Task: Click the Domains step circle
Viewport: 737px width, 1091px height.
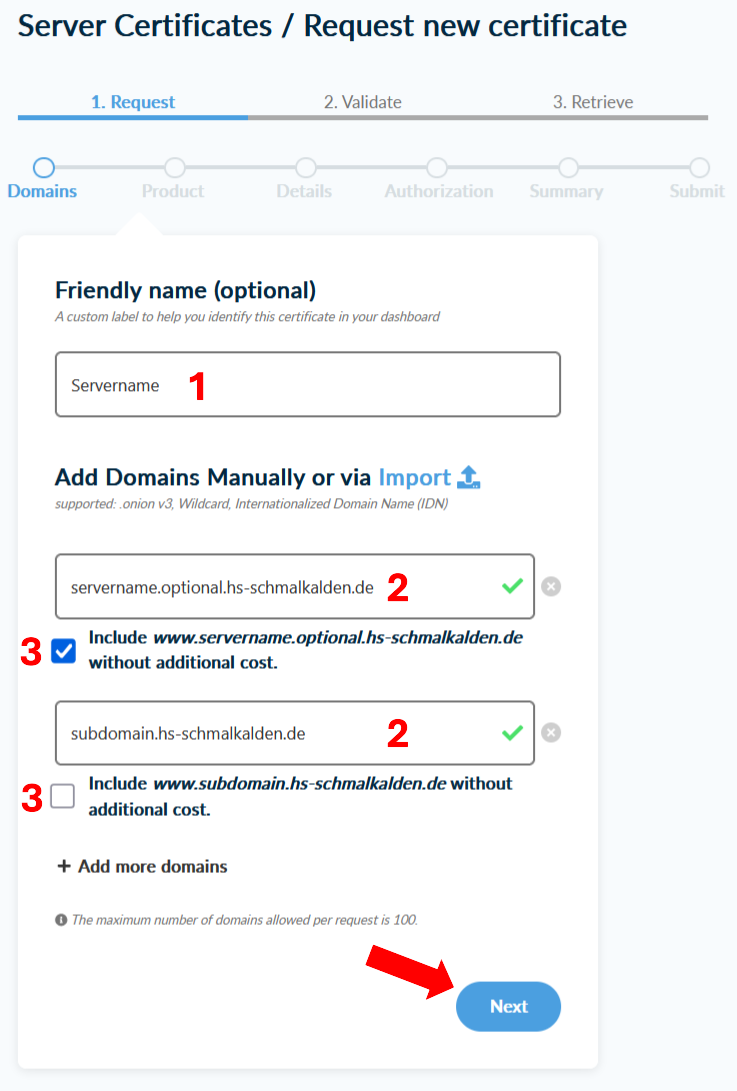Action: [x=43, y=168]
